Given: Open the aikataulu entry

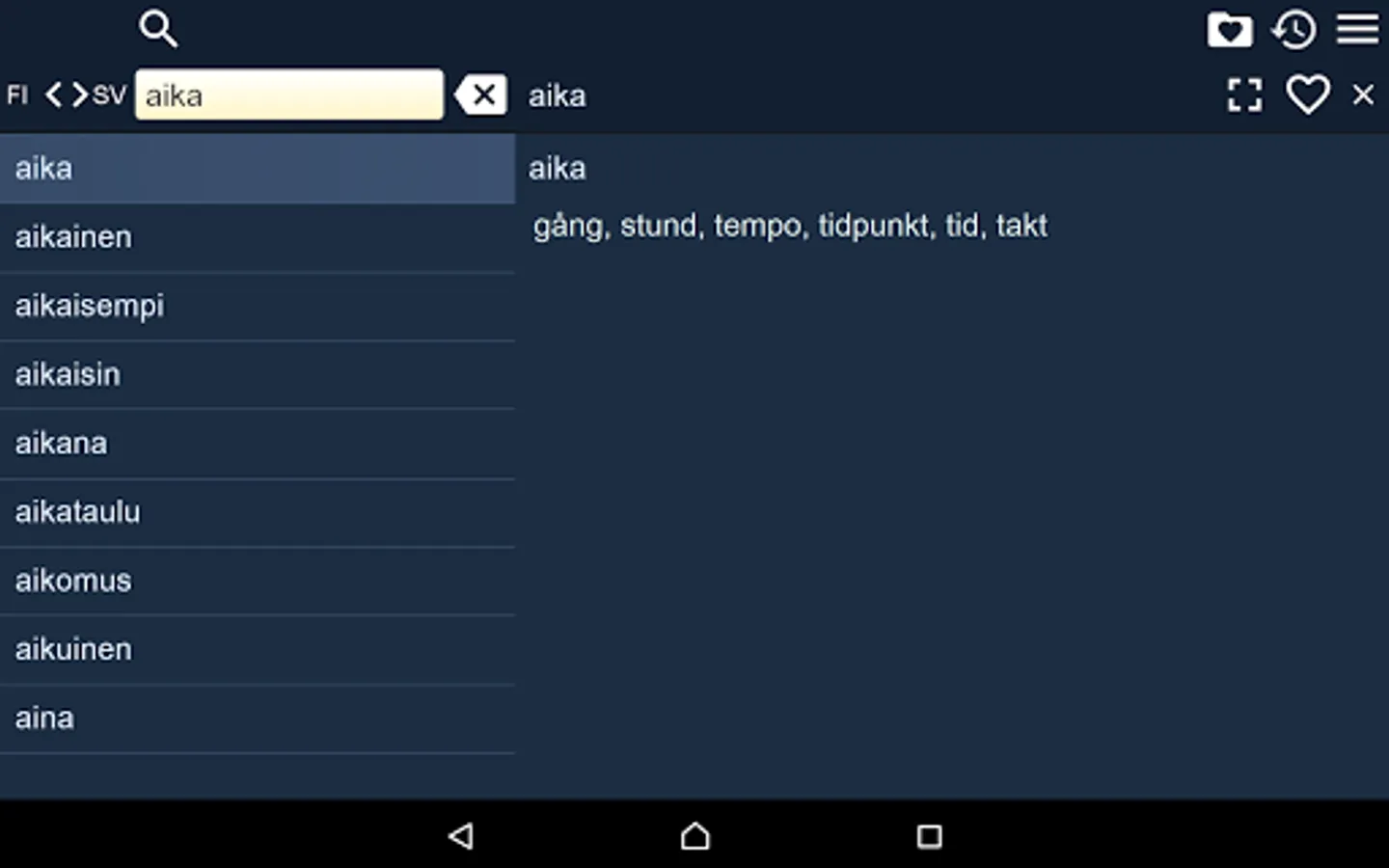Looking at the screenshot, I should [x=257, y=512].
